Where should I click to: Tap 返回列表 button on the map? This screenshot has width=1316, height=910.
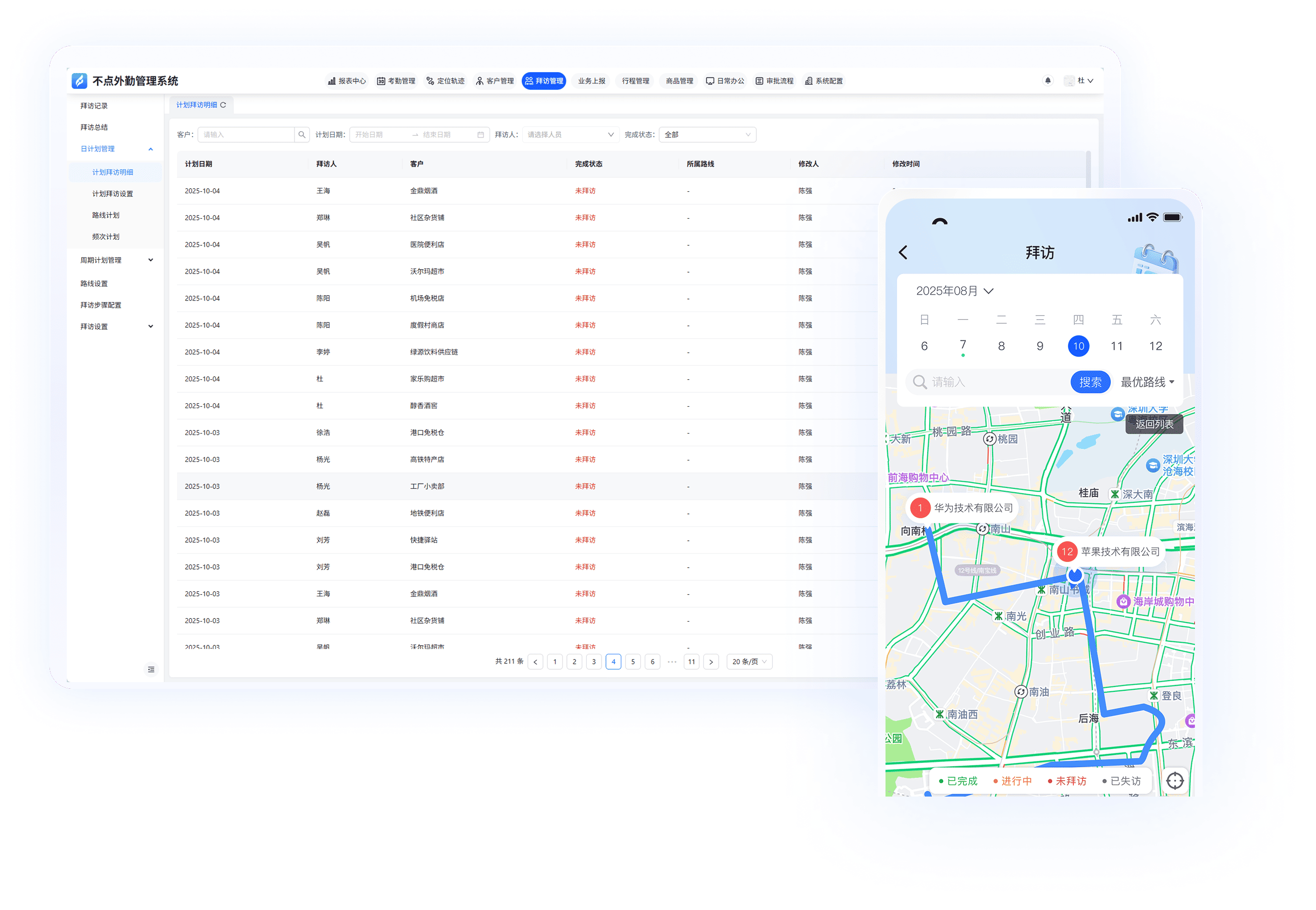(1154, 424)
